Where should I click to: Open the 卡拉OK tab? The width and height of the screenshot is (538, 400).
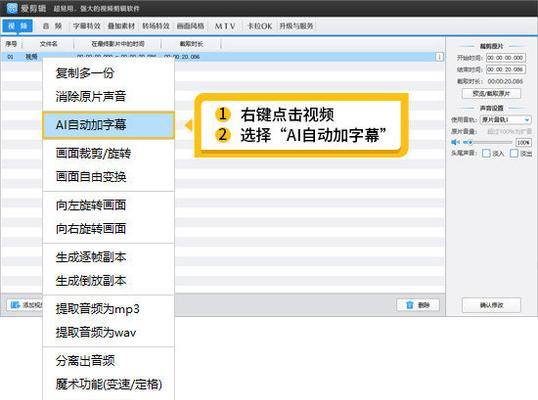[x=260, y=26]
